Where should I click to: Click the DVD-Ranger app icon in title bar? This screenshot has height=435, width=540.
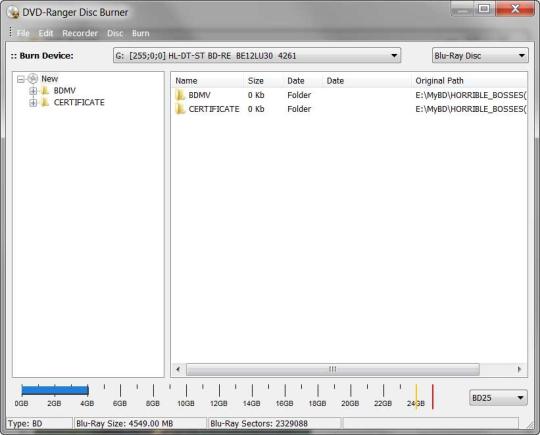click(x=13, y=12)
